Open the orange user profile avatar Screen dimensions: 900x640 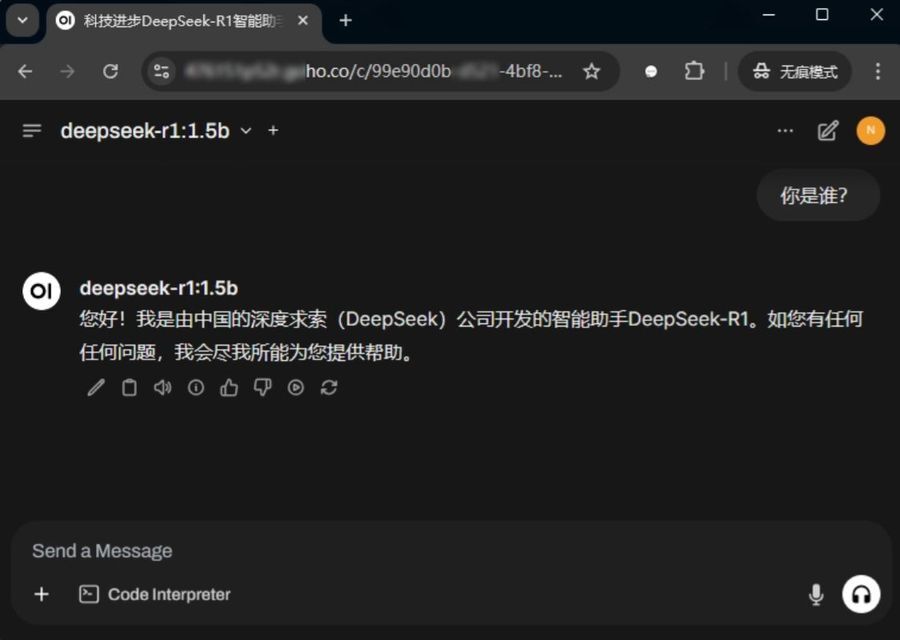click(870, 131)
